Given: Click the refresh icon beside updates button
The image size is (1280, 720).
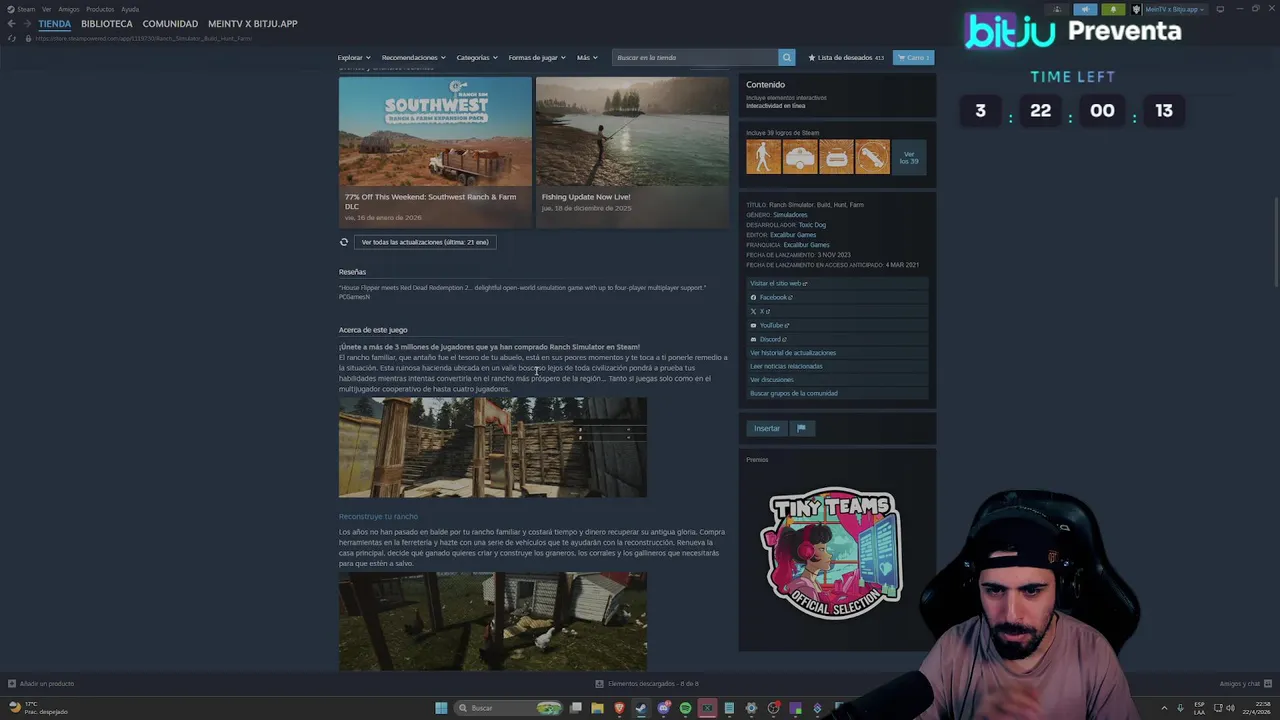Looking at the screenshot, I should point(344,242).
